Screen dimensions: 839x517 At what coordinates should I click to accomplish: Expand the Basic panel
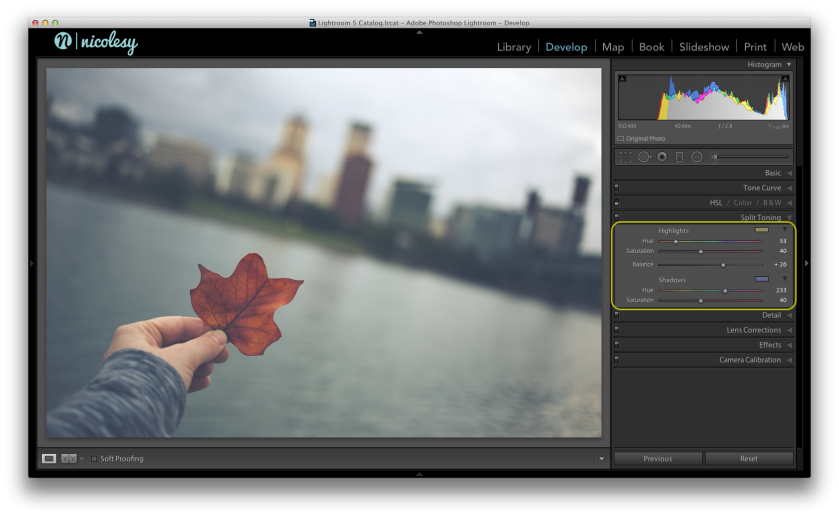click(773, 173)
